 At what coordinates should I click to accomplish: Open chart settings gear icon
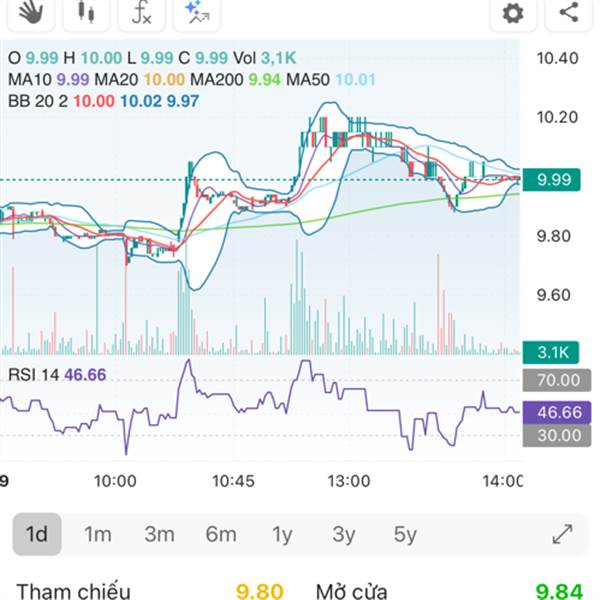[513, 13]
